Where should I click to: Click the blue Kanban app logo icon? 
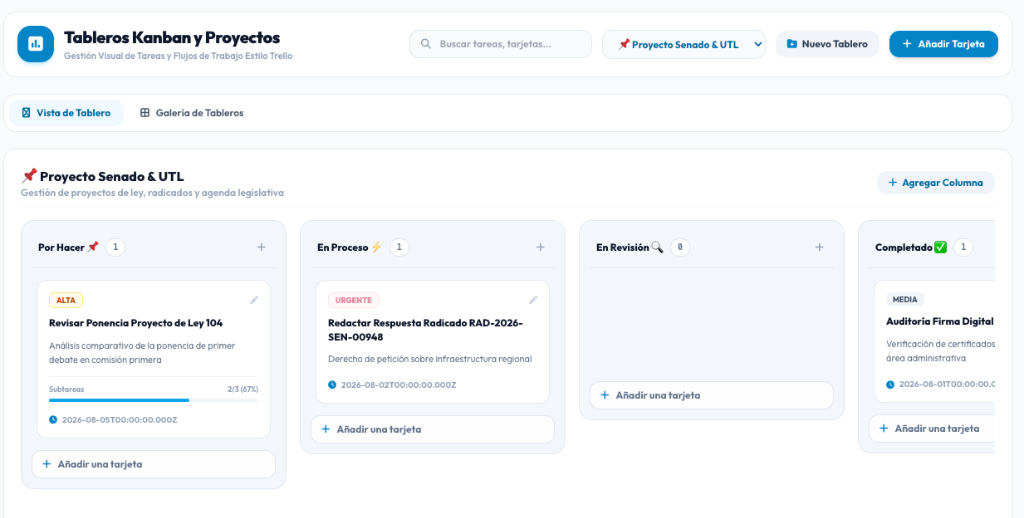pos(35,44)
